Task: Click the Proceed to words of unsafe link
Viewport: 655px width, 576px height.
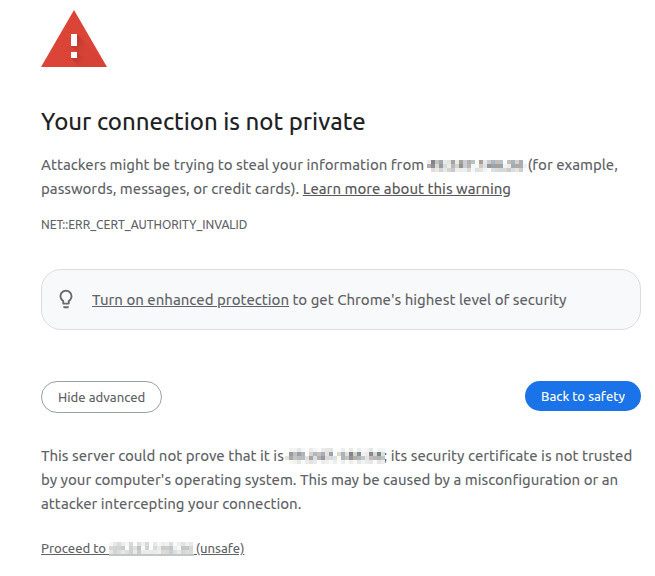Action: [x=74, y=548]
